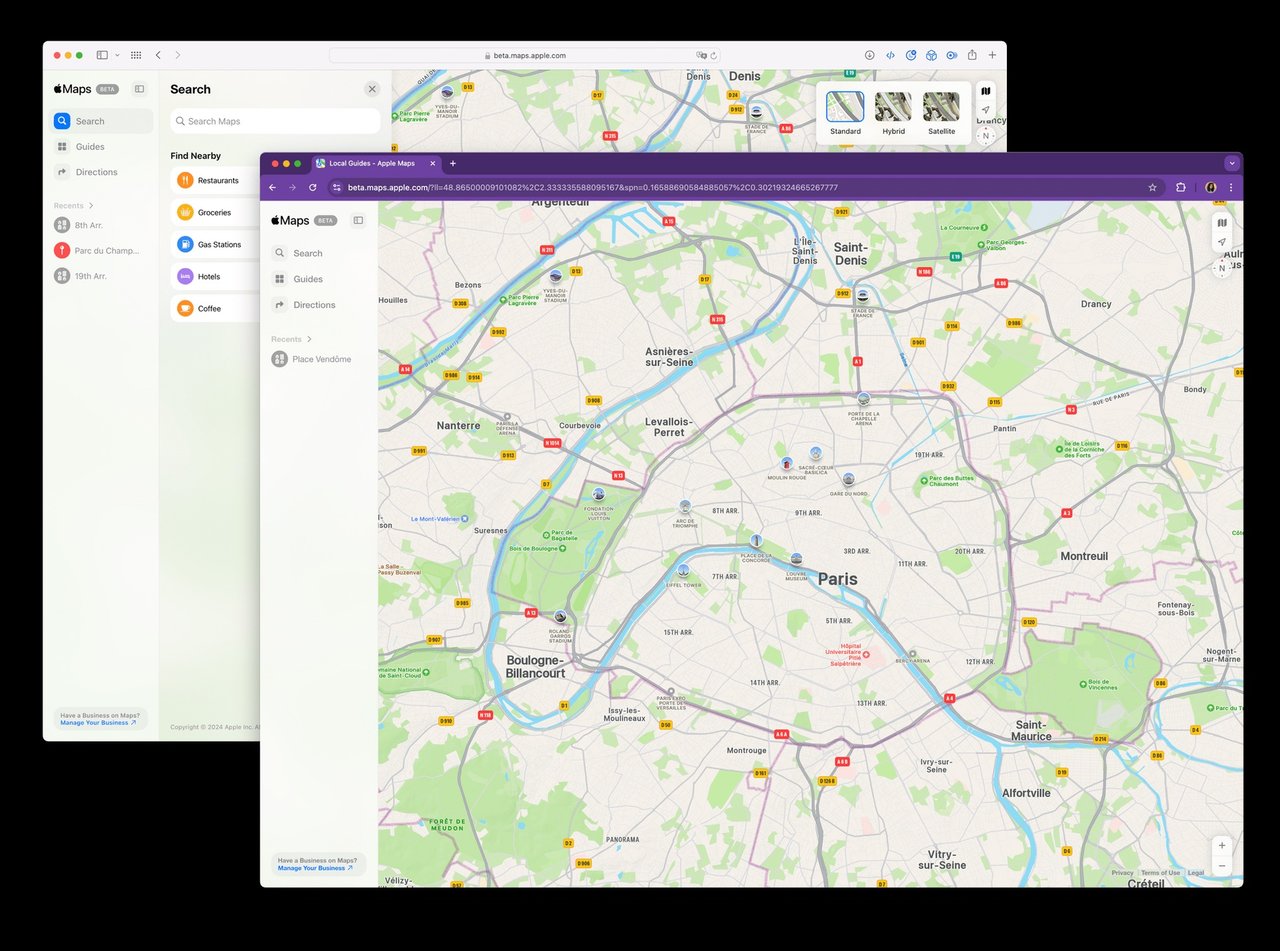Click the Roland-Garros Stadium marker
The width and height of the screenshot is (1280, 951).
560,617
